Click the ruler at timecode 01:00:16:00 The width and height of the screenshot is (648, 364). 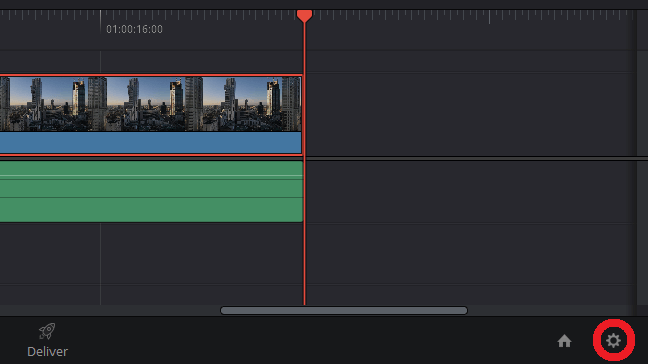134,29
